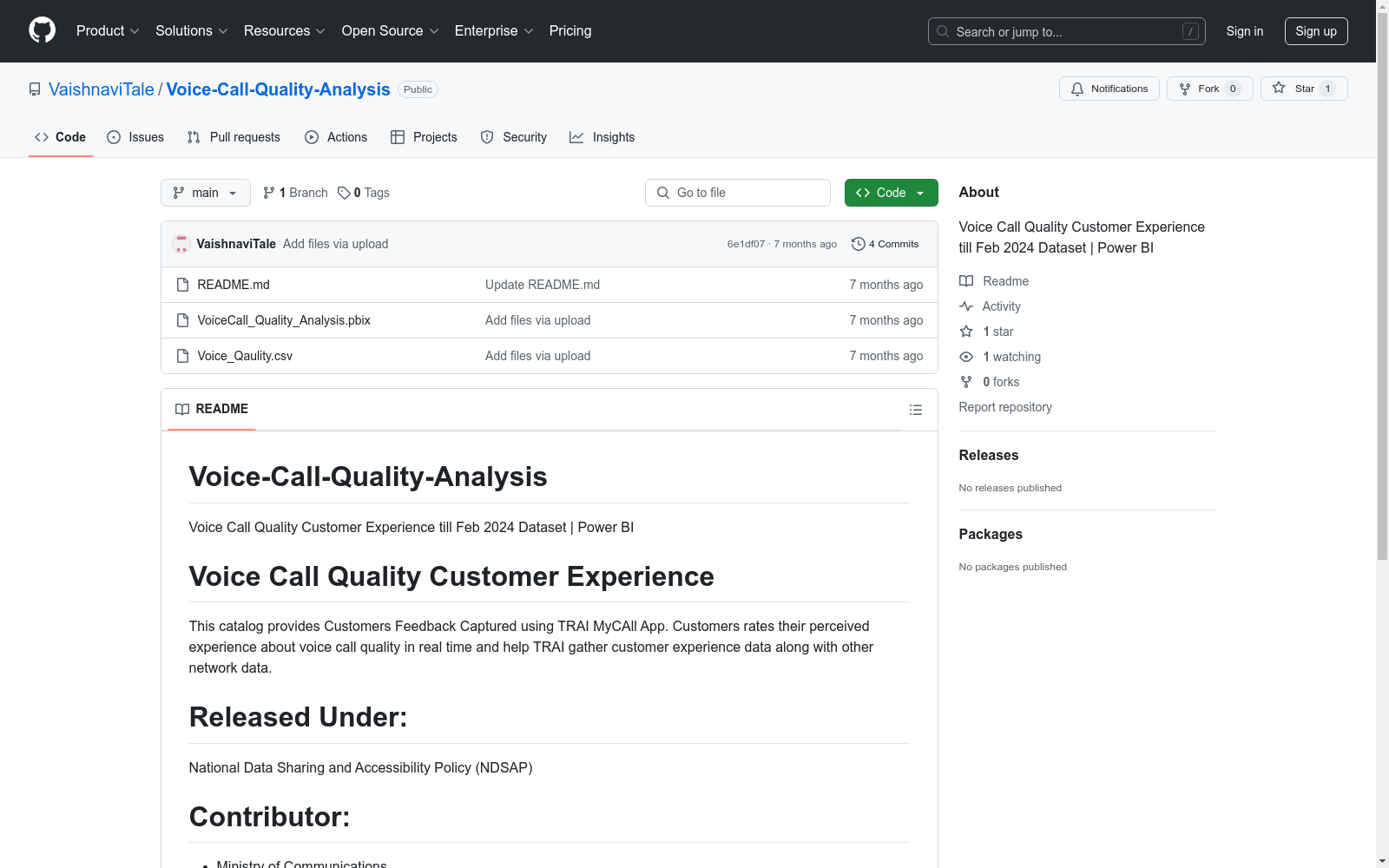Click the Pricing link
The image size is (1389, 868).
pyautogui.click(x=570, y=30)
